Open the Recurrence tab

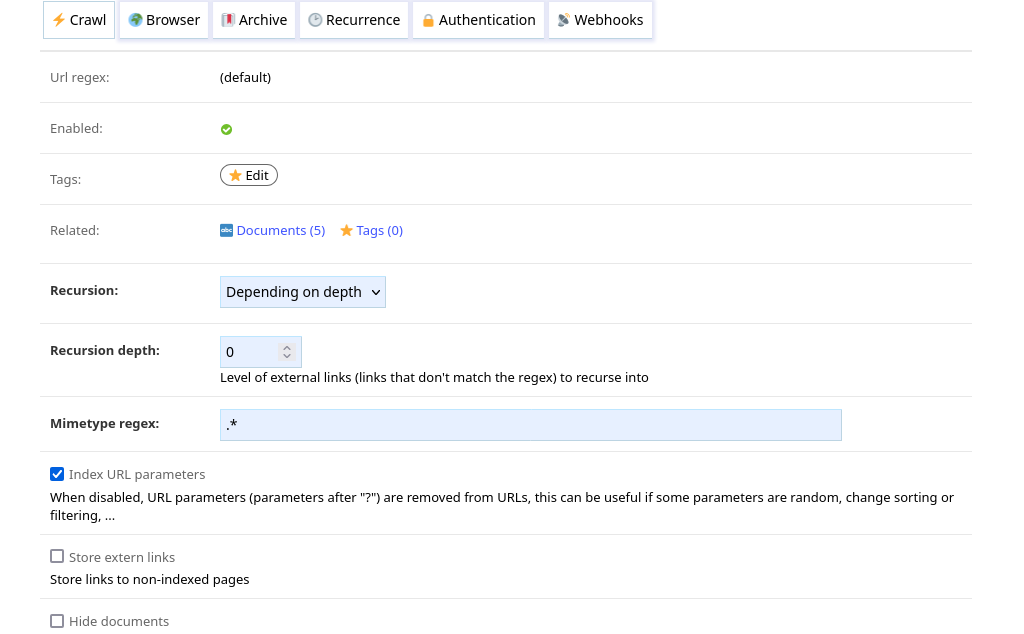(x=354, y=20)
